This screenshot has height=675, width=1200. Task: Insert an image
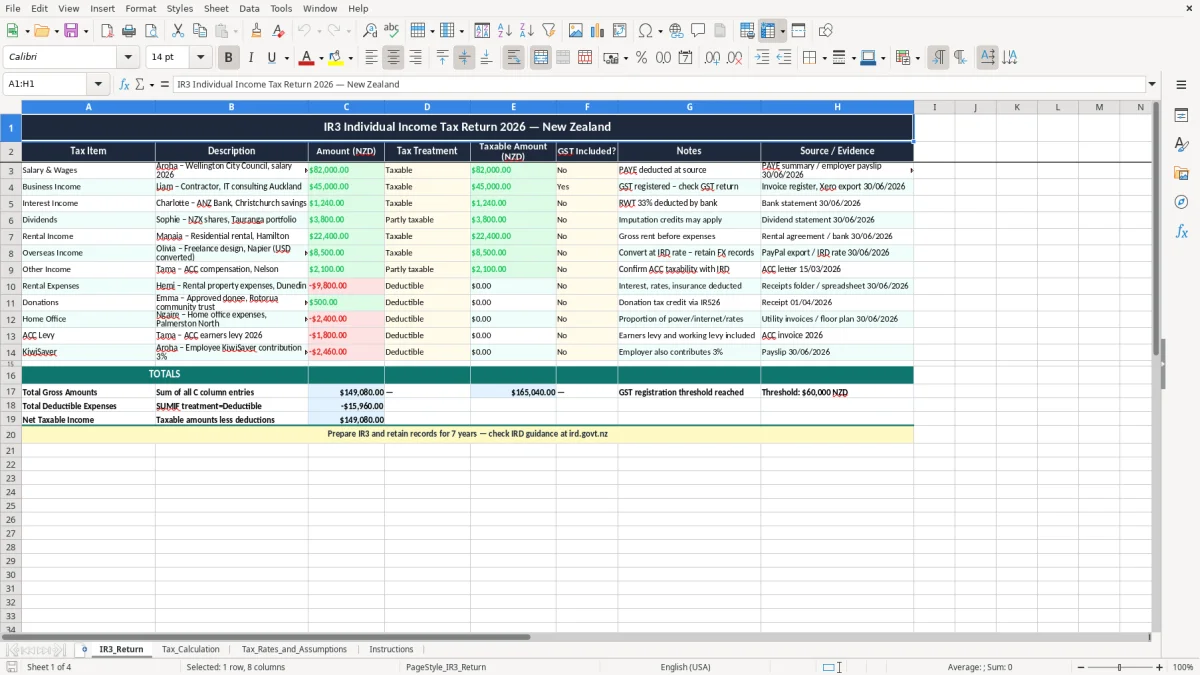point(576,31)
